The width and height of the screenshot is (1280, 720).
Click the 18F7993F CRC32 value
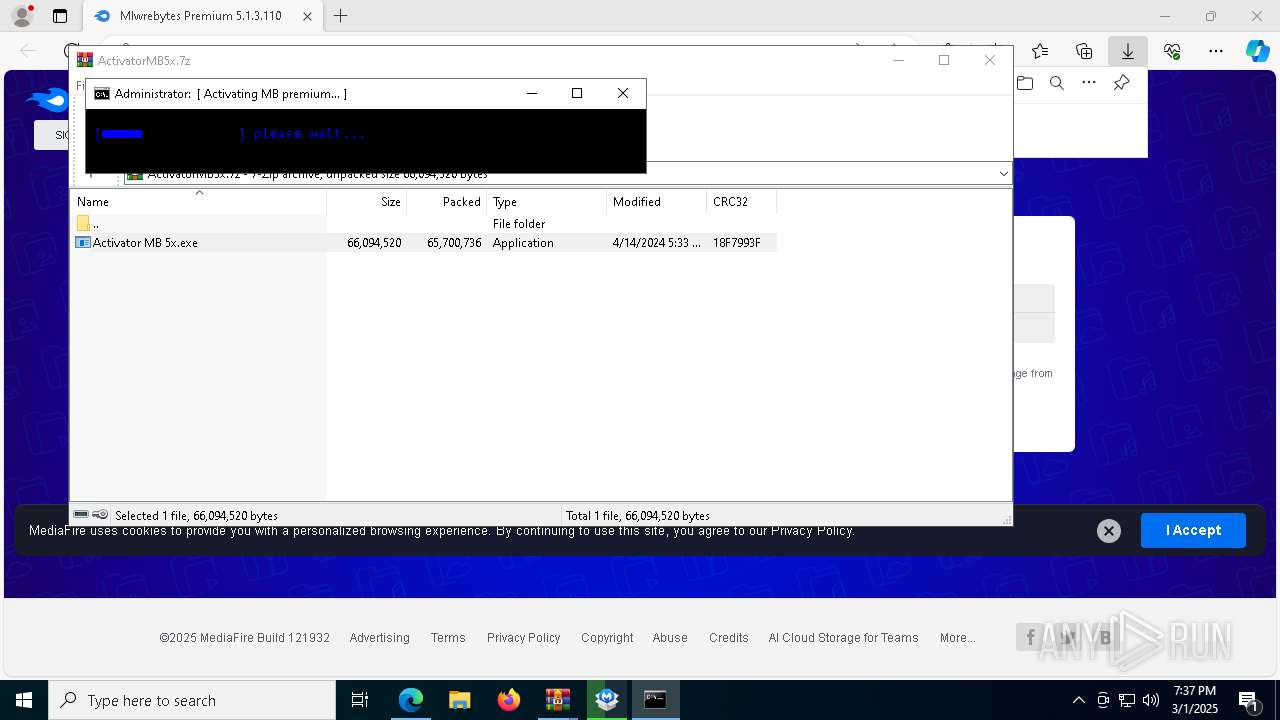737,242
